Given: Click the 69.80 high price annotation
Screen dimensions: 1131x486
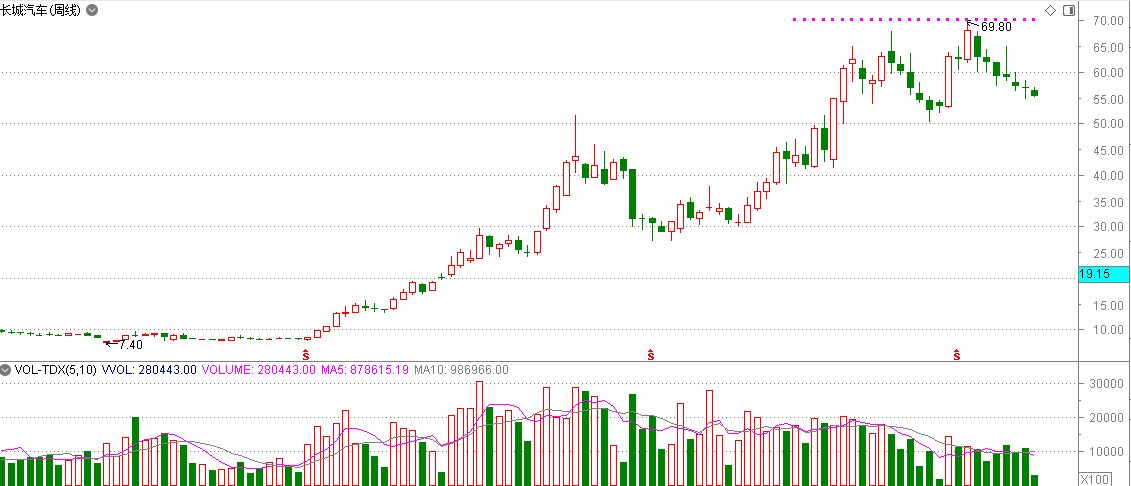Looking at the screenshot, I should pyautogui.click(x=996, y=27).
